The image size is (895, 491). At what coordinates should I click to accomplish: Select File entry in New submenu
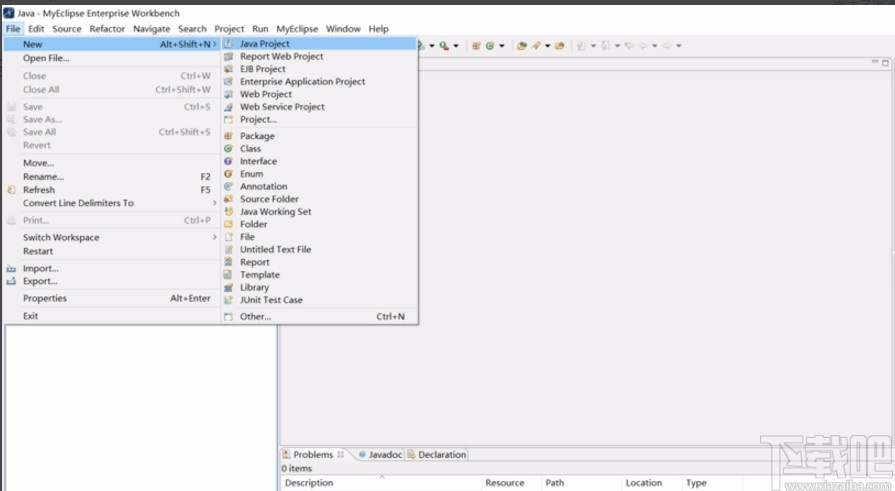coord(320,236)
